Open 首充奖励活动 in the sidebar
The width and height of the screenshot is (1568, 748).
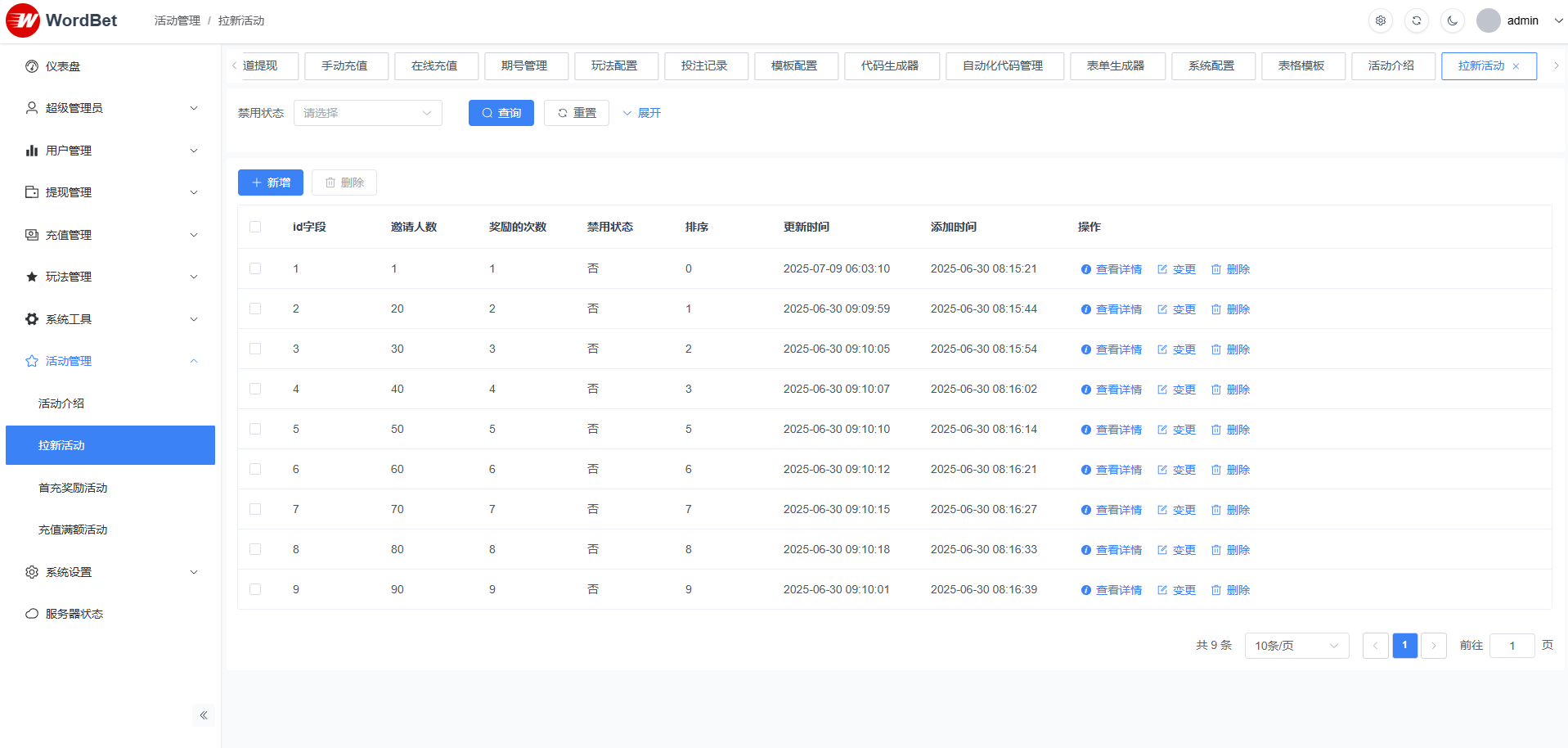(73, 488)
